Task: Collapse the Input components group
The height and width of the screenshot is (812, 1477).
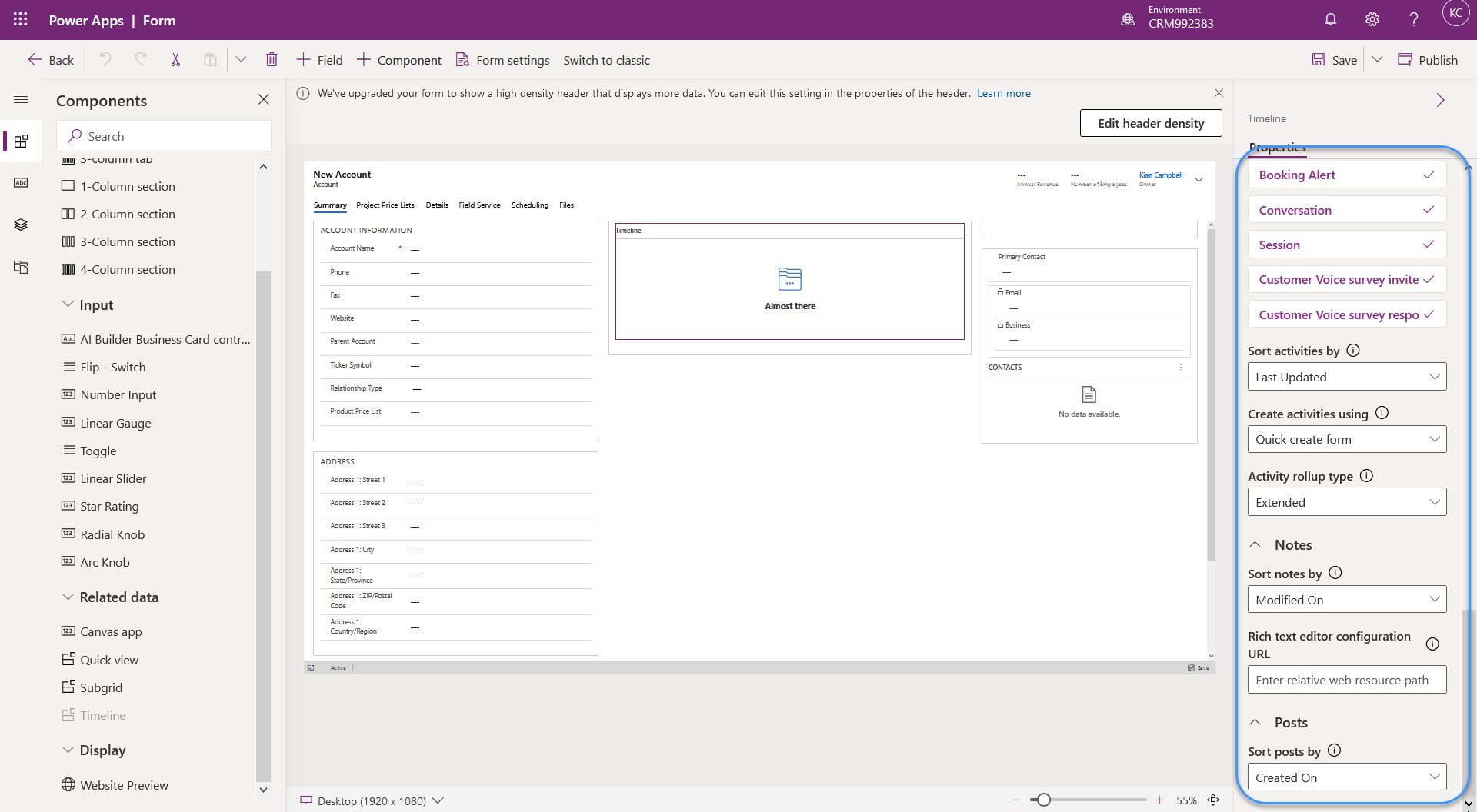Action: (68, 305)
